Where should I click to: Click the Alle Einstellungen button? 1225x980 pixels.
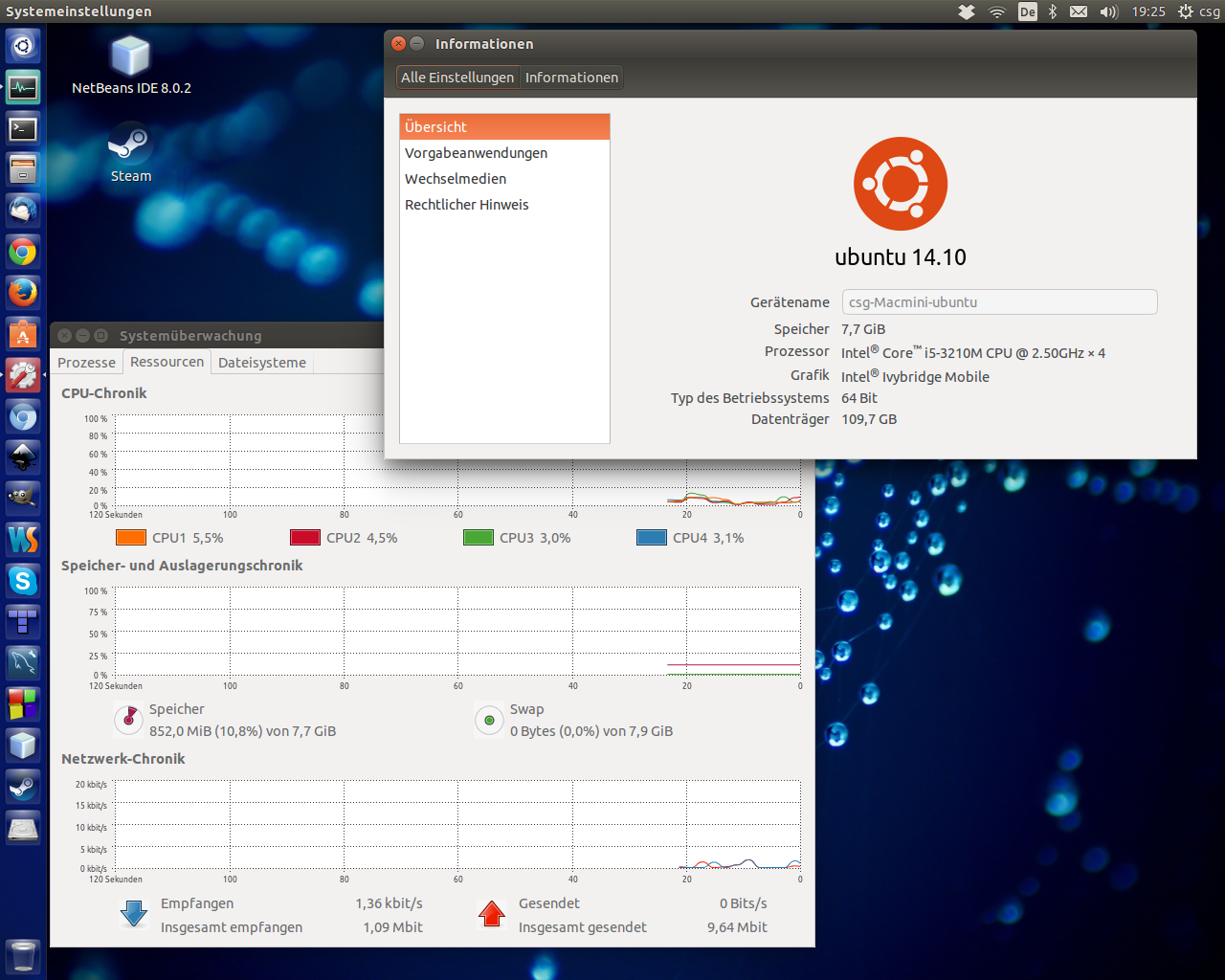click(457, 78)
